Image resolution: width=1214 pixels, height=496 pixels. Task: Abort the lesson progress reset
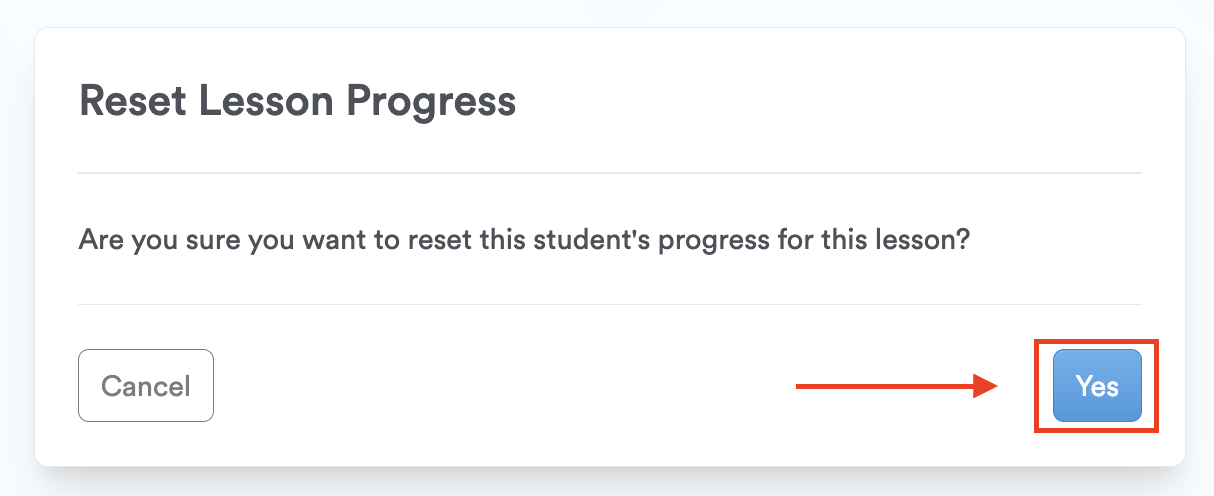click(x=146, y=386)
